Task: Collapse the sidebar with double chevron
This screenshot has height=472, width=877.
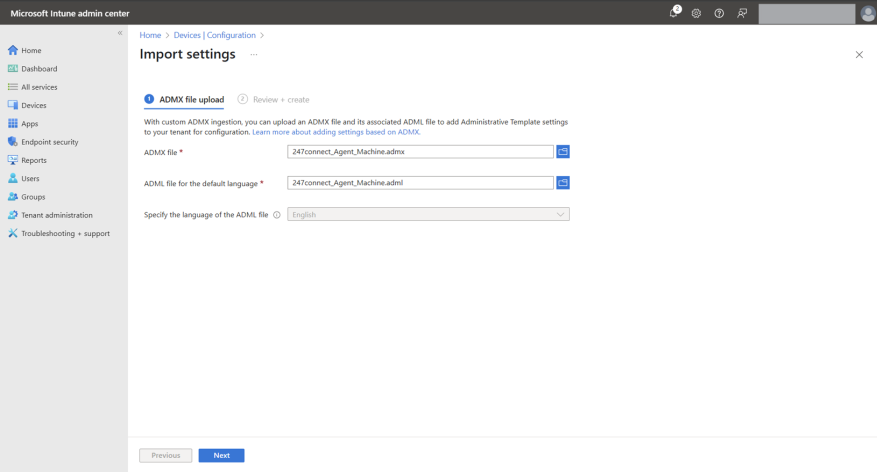Action: [120, 33]
